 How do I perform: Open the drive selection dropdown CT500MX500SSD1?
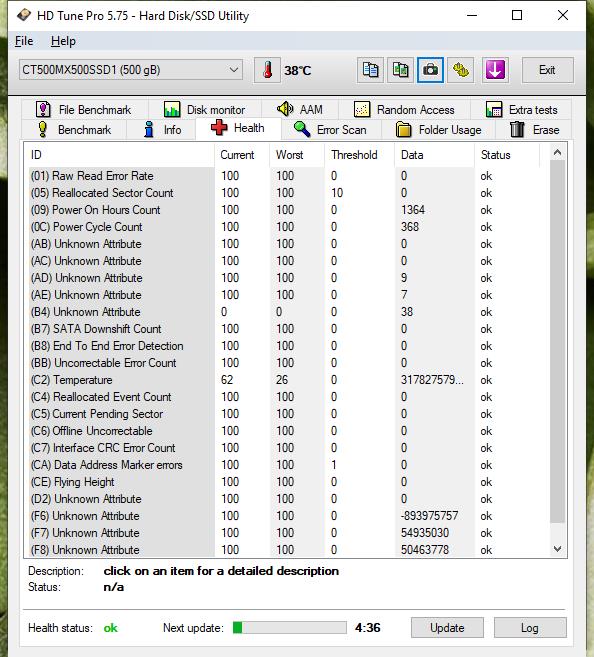click(130, 70)
